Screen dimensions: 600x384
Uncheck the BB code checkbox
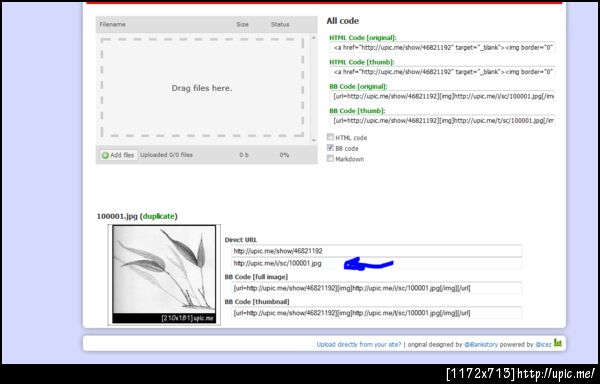coord(330,148)
